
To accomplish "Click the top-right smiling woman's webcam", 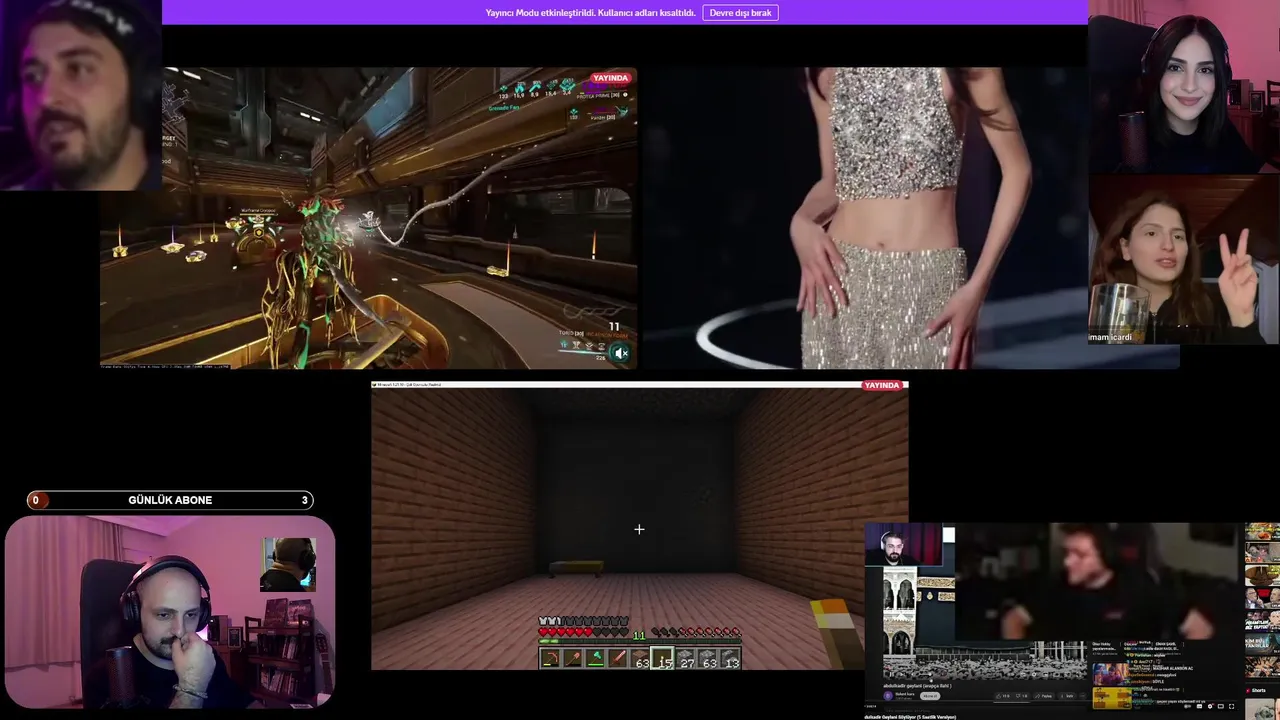I will [1184, 87].
